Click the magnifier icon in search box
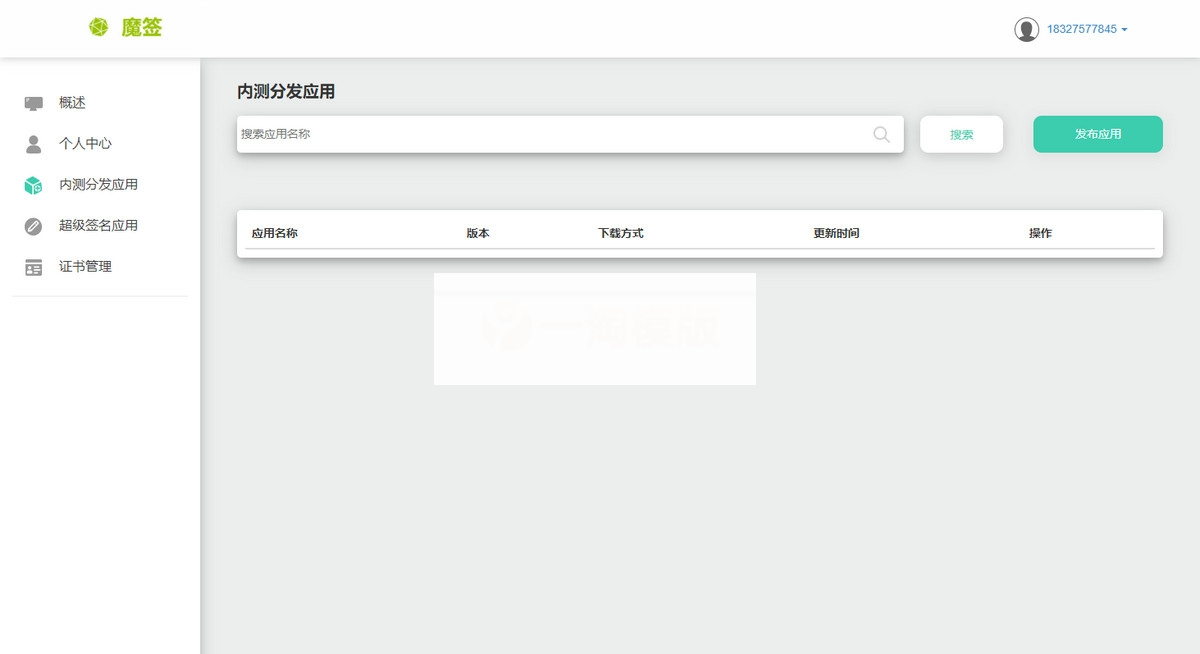This screenshot has width=1200, height=654. click(x=880, y=134)
